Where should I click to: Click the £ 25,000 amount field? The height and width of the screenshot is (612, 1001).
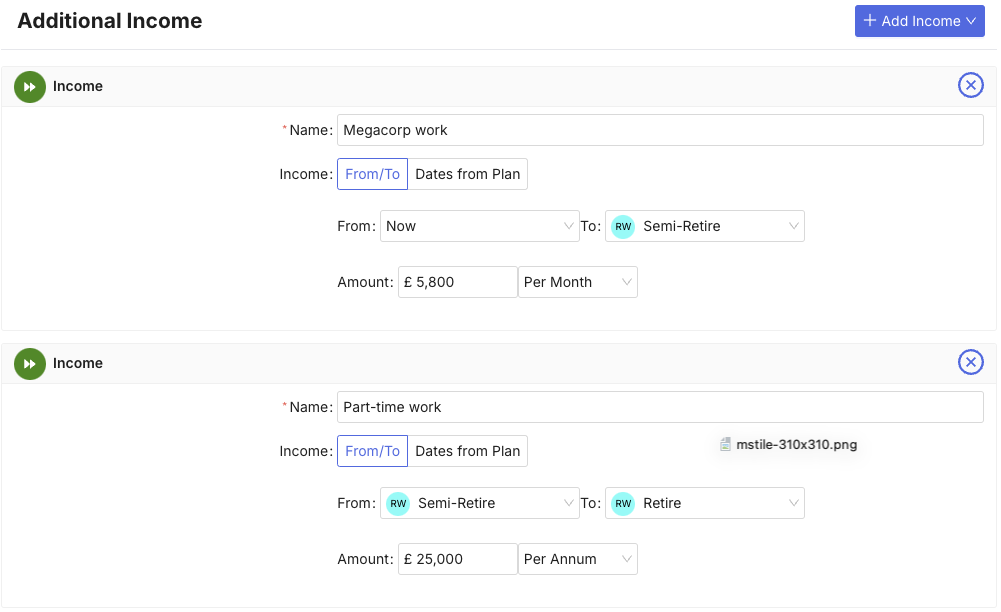(457, 560)
